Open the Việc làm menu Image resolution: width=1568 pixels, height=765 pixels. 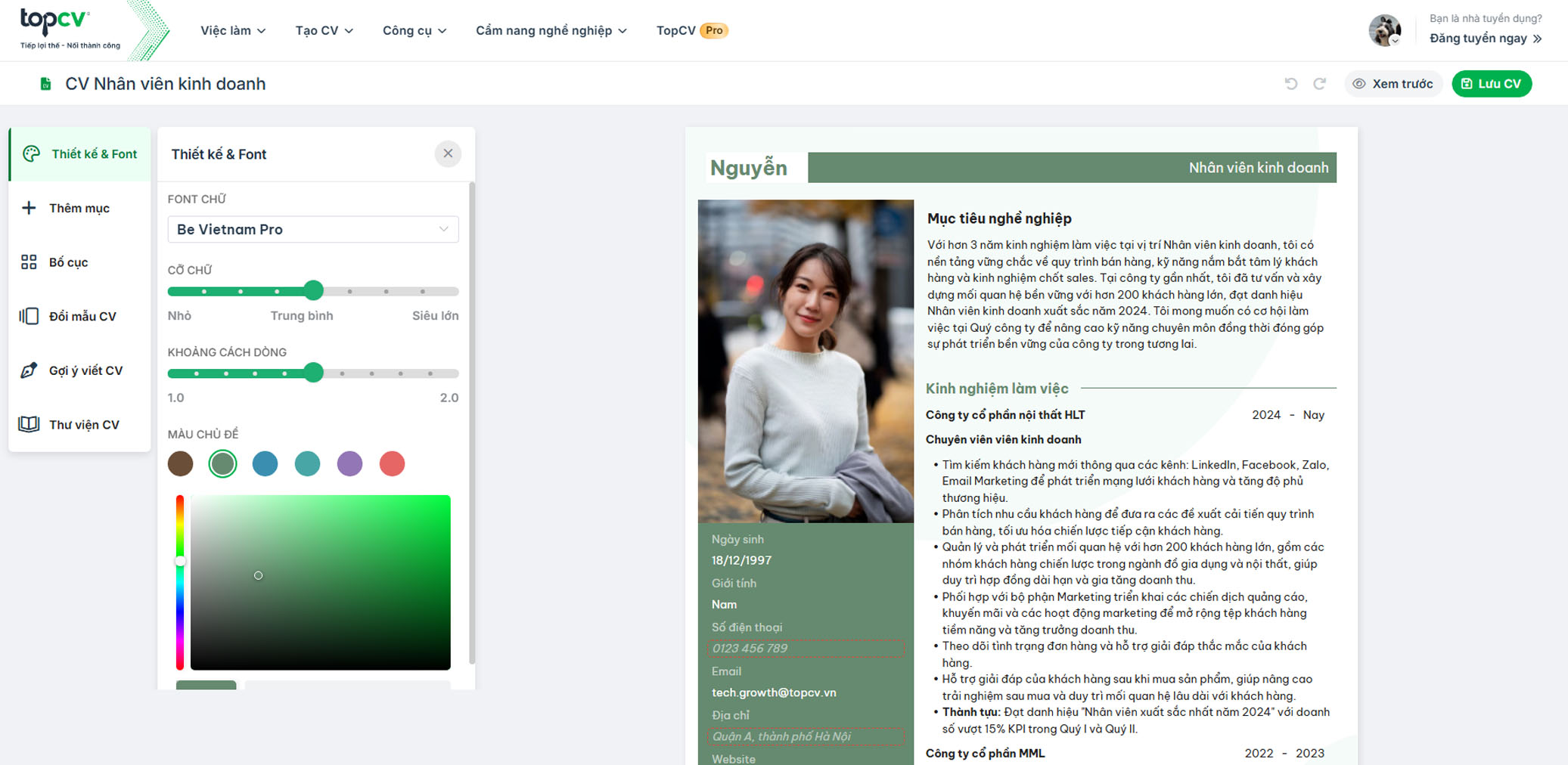tap(233, 30)
